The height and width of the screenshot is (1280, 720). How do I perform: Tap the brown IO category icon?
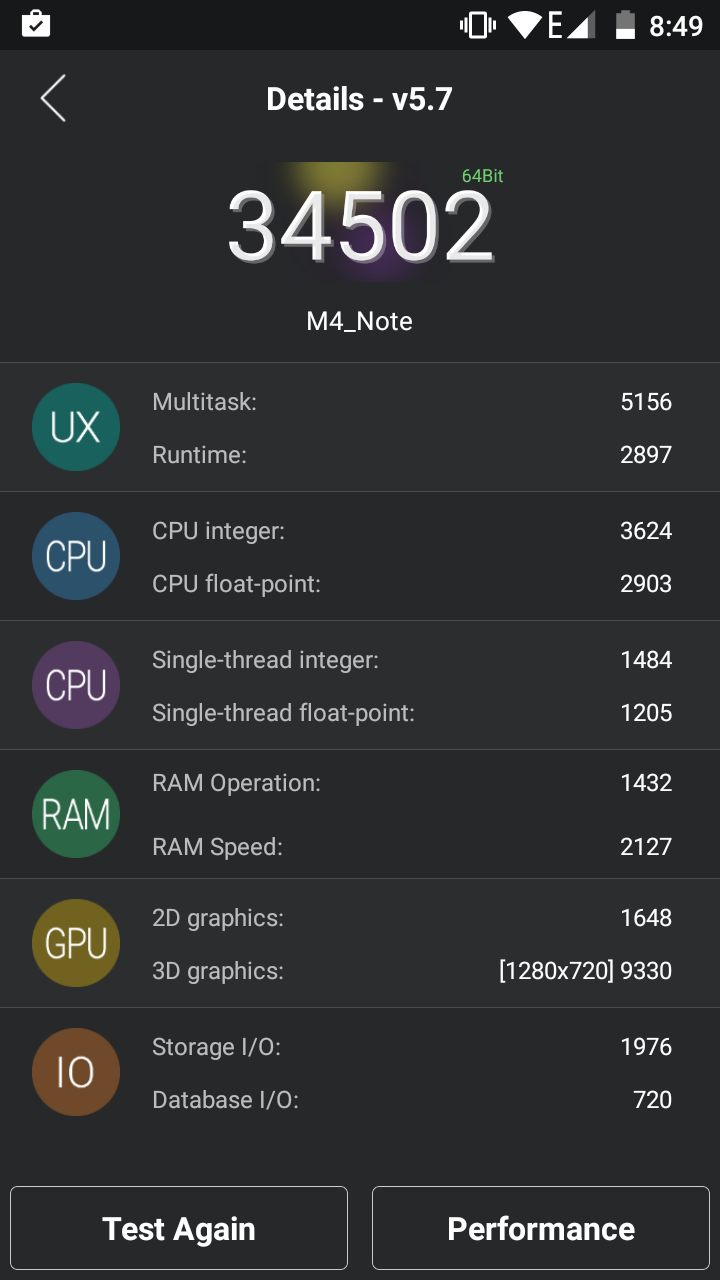click(x=76, y=1072)
